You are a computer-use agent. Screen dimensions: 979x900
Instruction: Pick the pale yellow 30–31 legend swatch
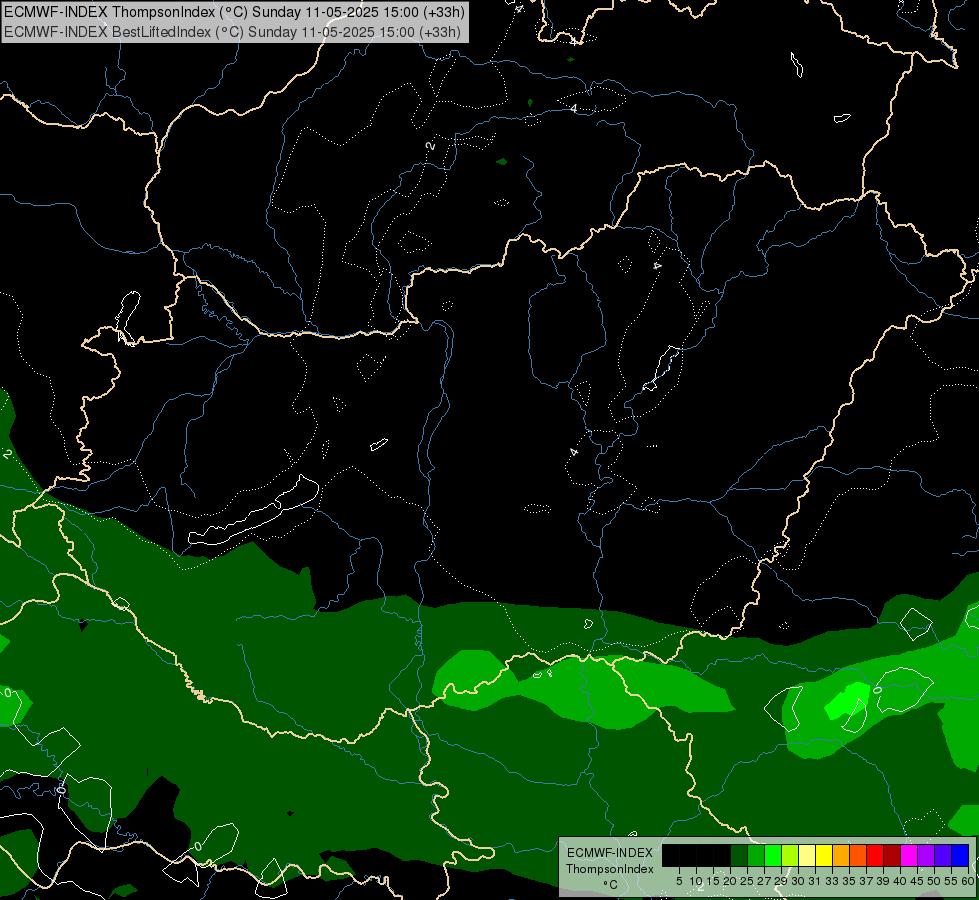pyautogui.click(x=807, y=855)
